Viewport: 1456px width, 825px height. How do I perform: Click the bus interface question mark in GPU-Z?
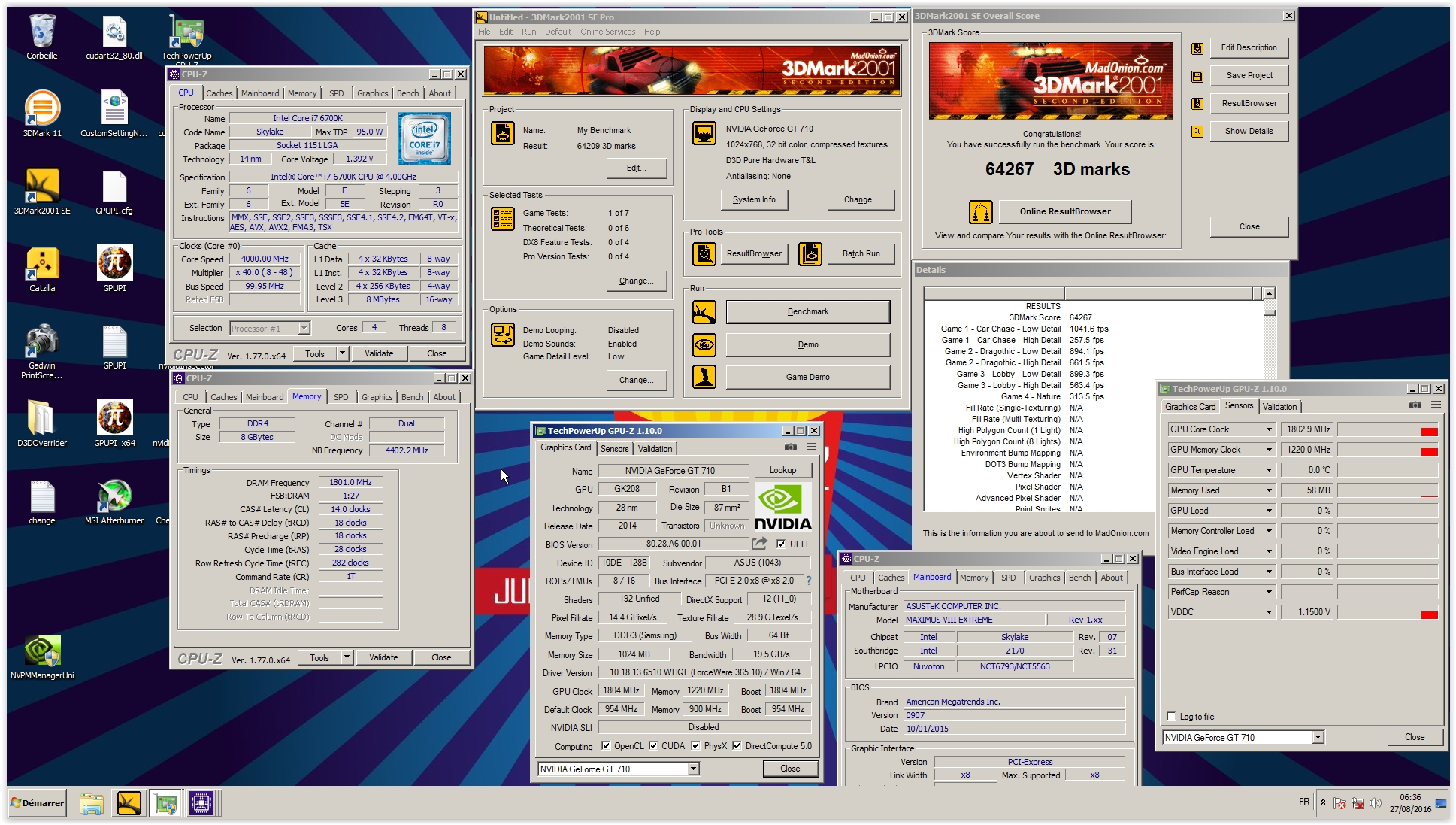[x=809, y=581]
